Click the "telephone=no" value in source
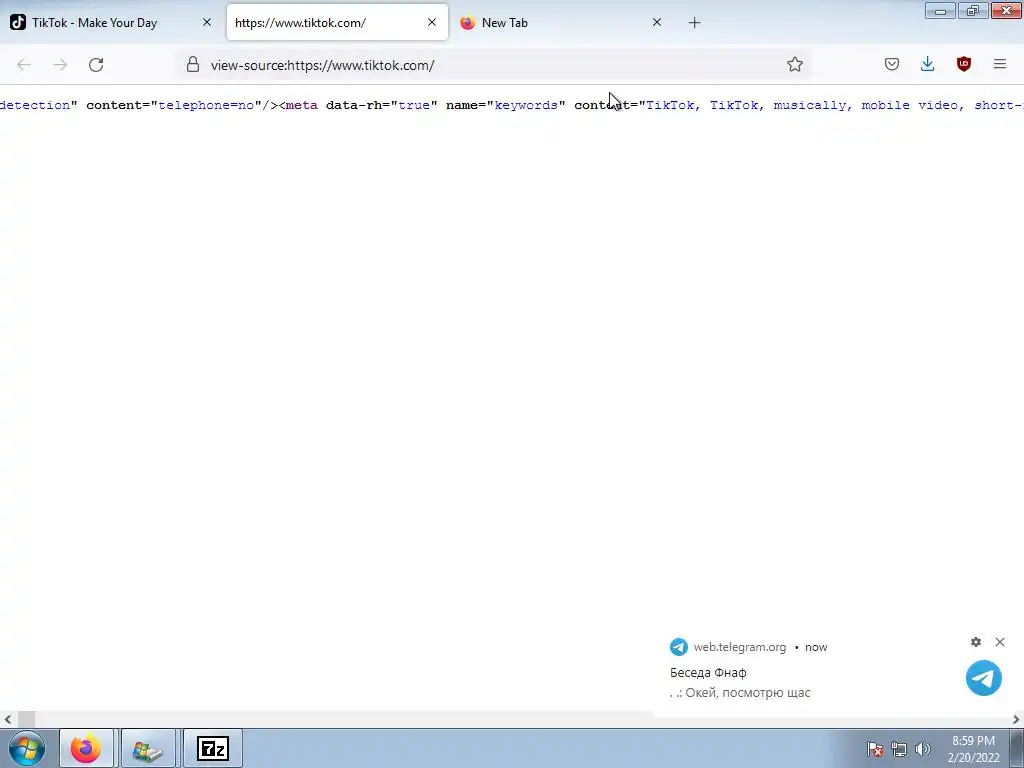Screen dimensions: 1024x768 coord(206,105)
